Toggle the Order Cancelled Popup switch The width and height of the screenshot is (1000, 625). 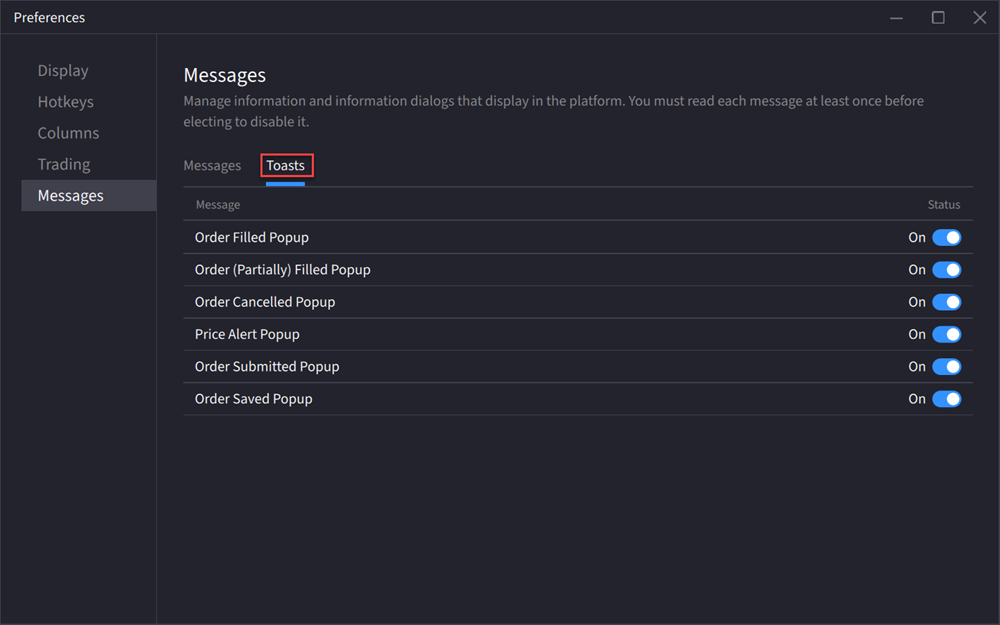[946, 302]
